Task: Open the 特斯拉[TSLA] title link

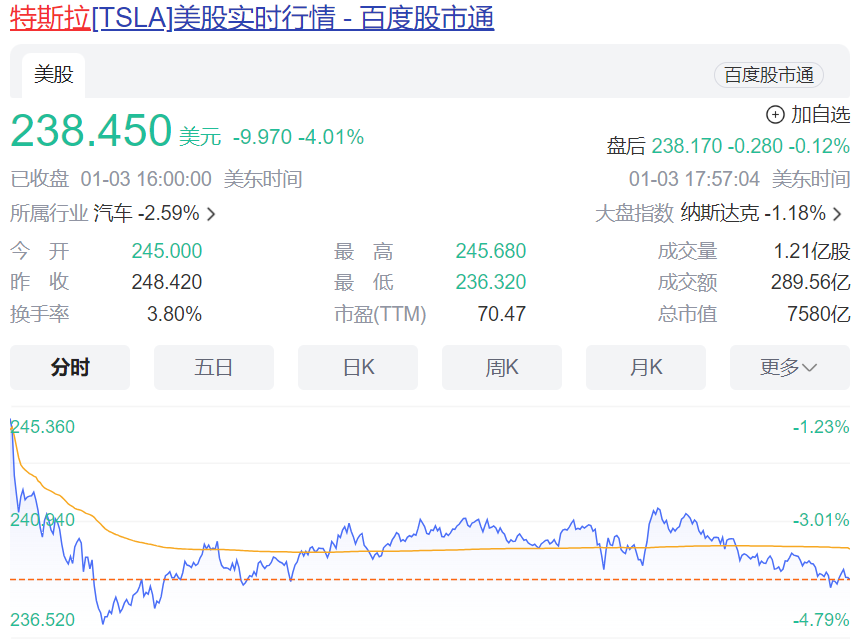Action: coord(252,18)
